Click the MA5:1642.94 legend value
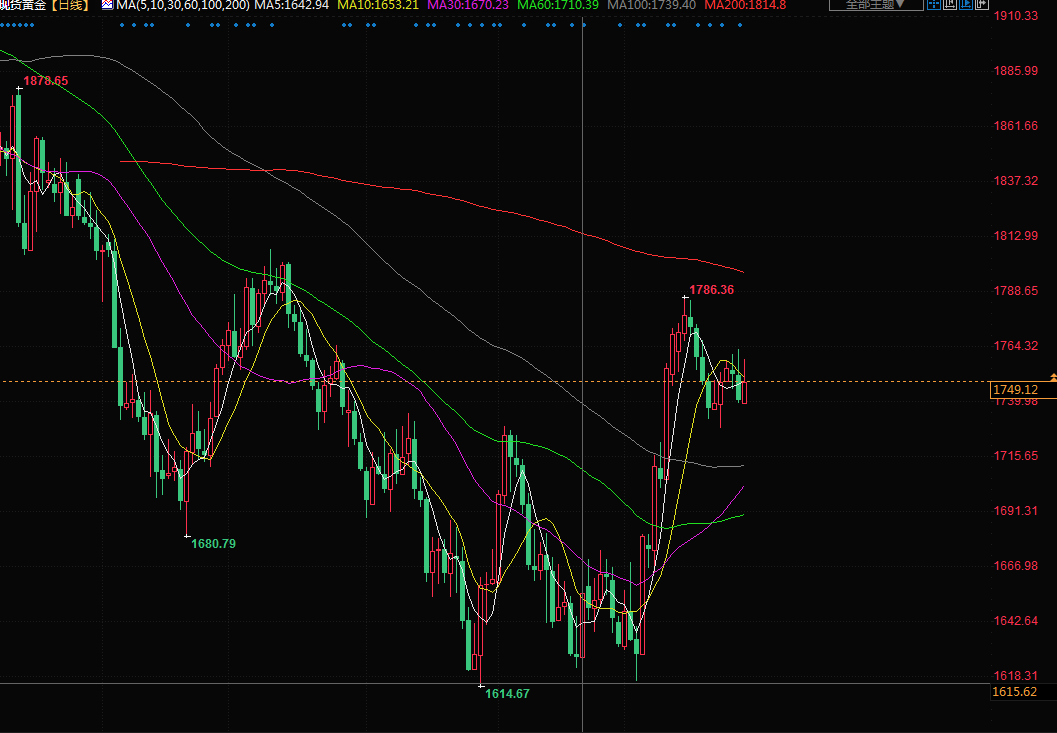This screenshot has width=1057, height=733. click(291, 5)
